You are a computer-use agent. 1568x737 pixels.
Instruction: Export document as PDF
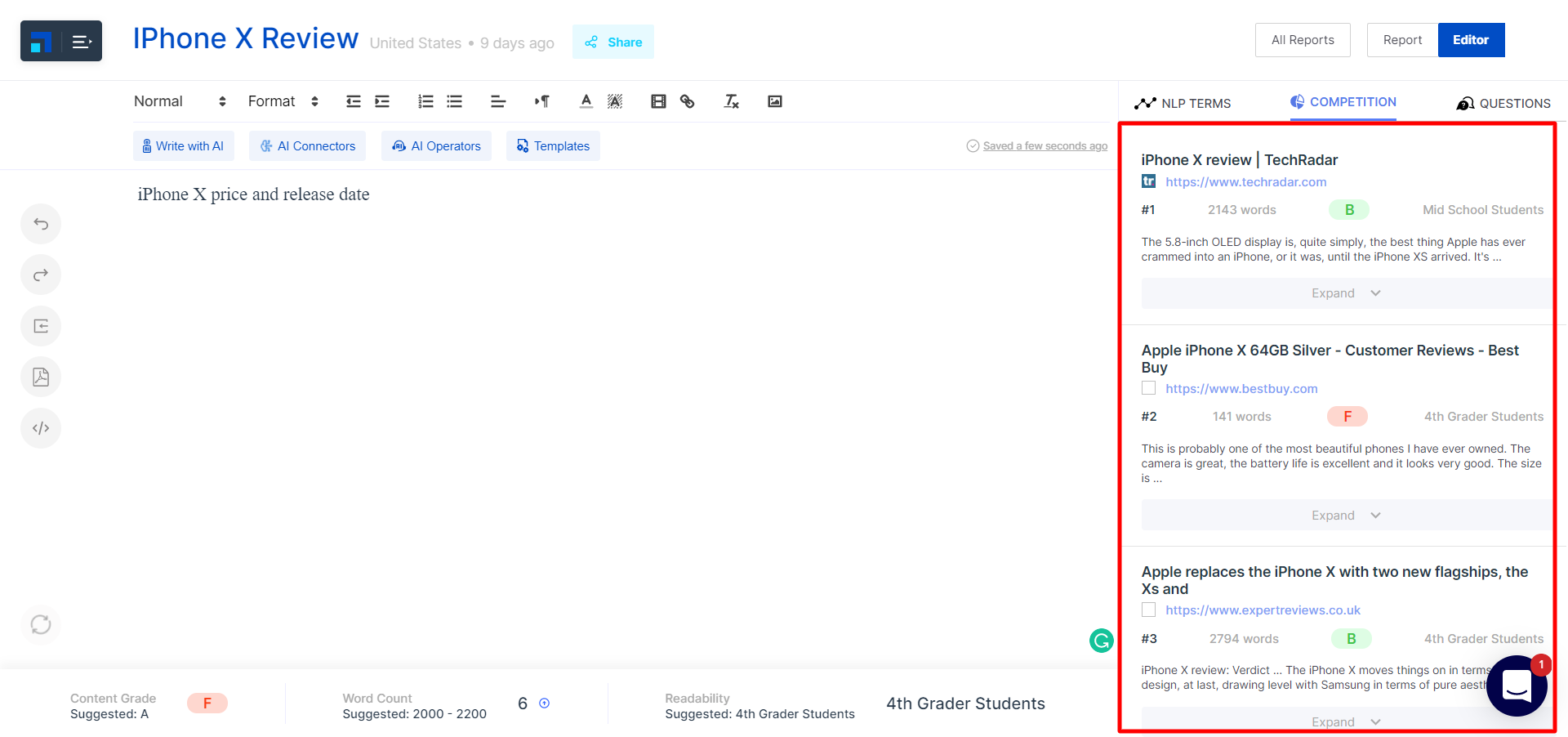(41, 377)
